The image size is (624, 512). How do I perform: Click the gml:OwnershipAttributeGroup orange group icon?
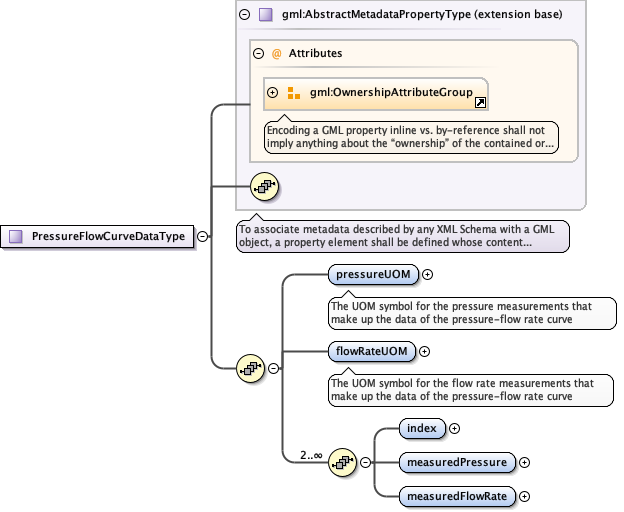[x=293, y=93]
